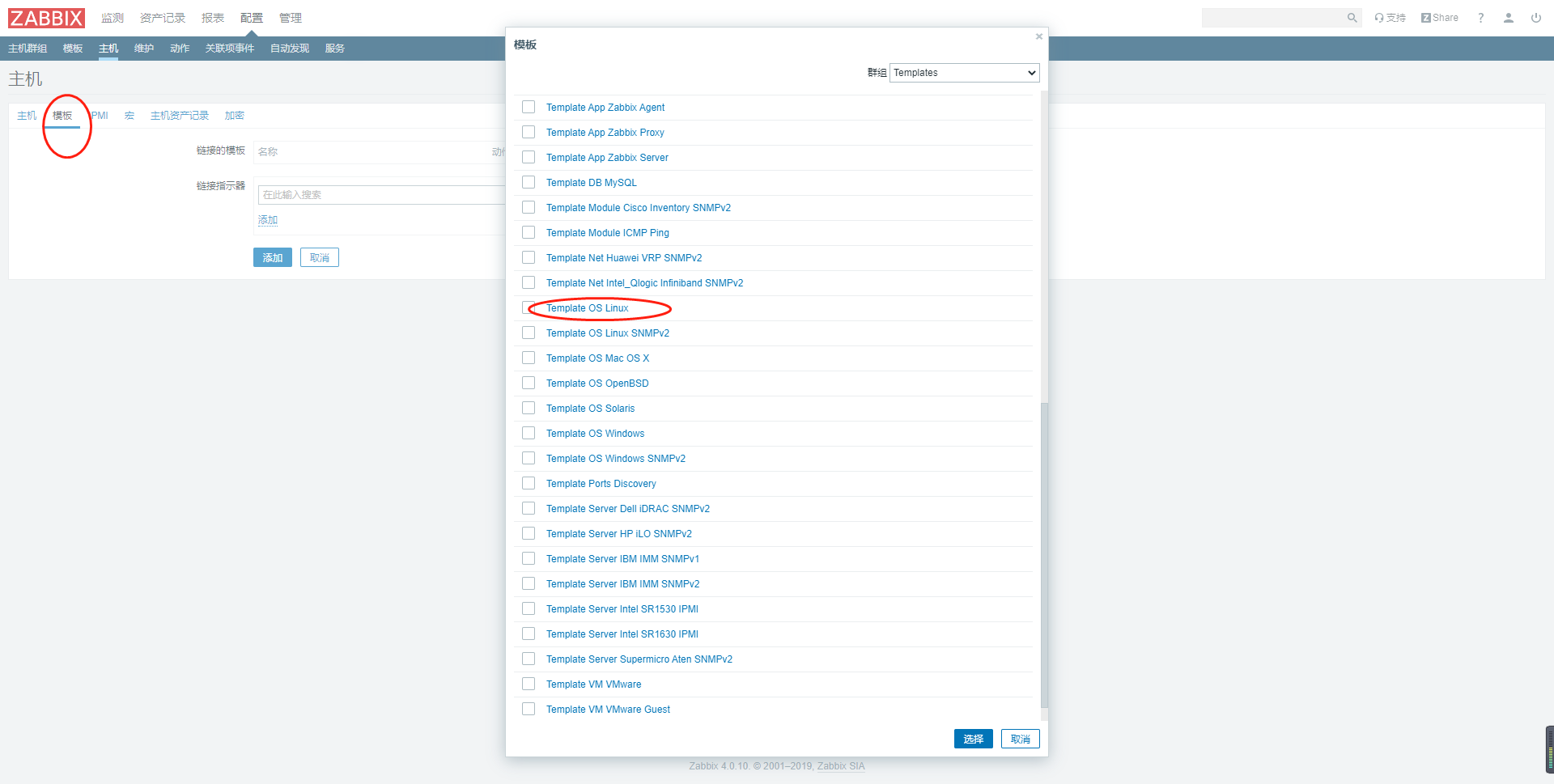Viewport: 1554px width, 784px height.
Task: Go to 自动发现 submenu
Action: (x=290, y=49)
